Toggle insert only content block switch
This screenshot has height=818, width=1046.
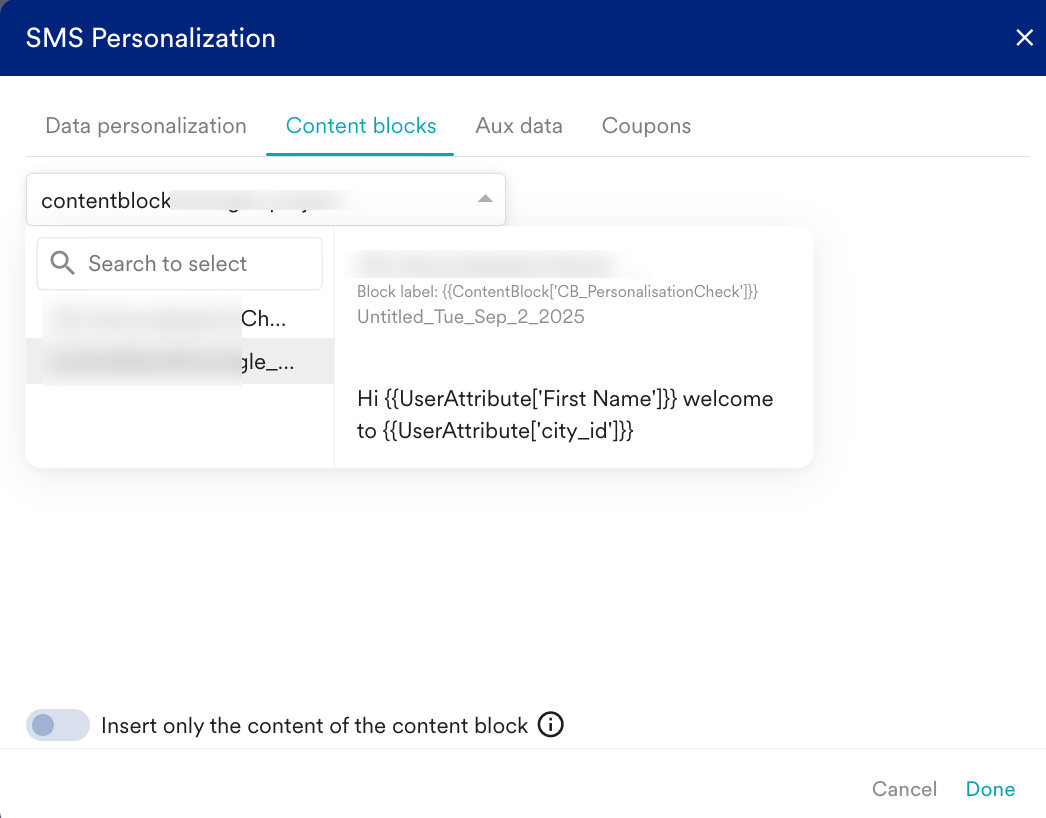[57, 725]
